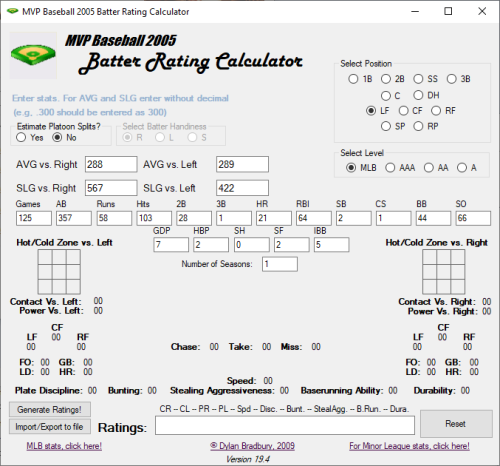The image size is (500, 466).
Task: Click the Hot/Cold Zone vs. Left grid
Action: click(59, 272)
